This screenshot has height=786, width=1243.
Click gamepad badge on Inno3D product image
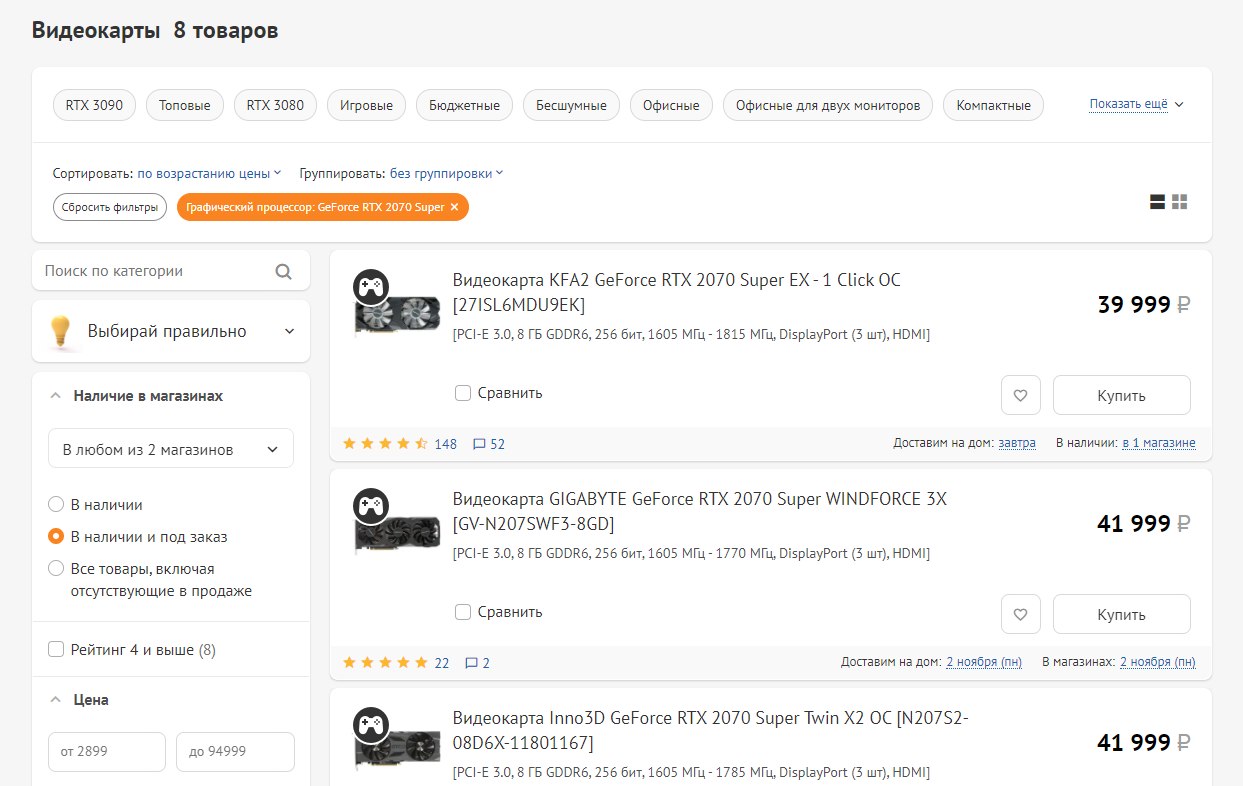click(371, 725)
